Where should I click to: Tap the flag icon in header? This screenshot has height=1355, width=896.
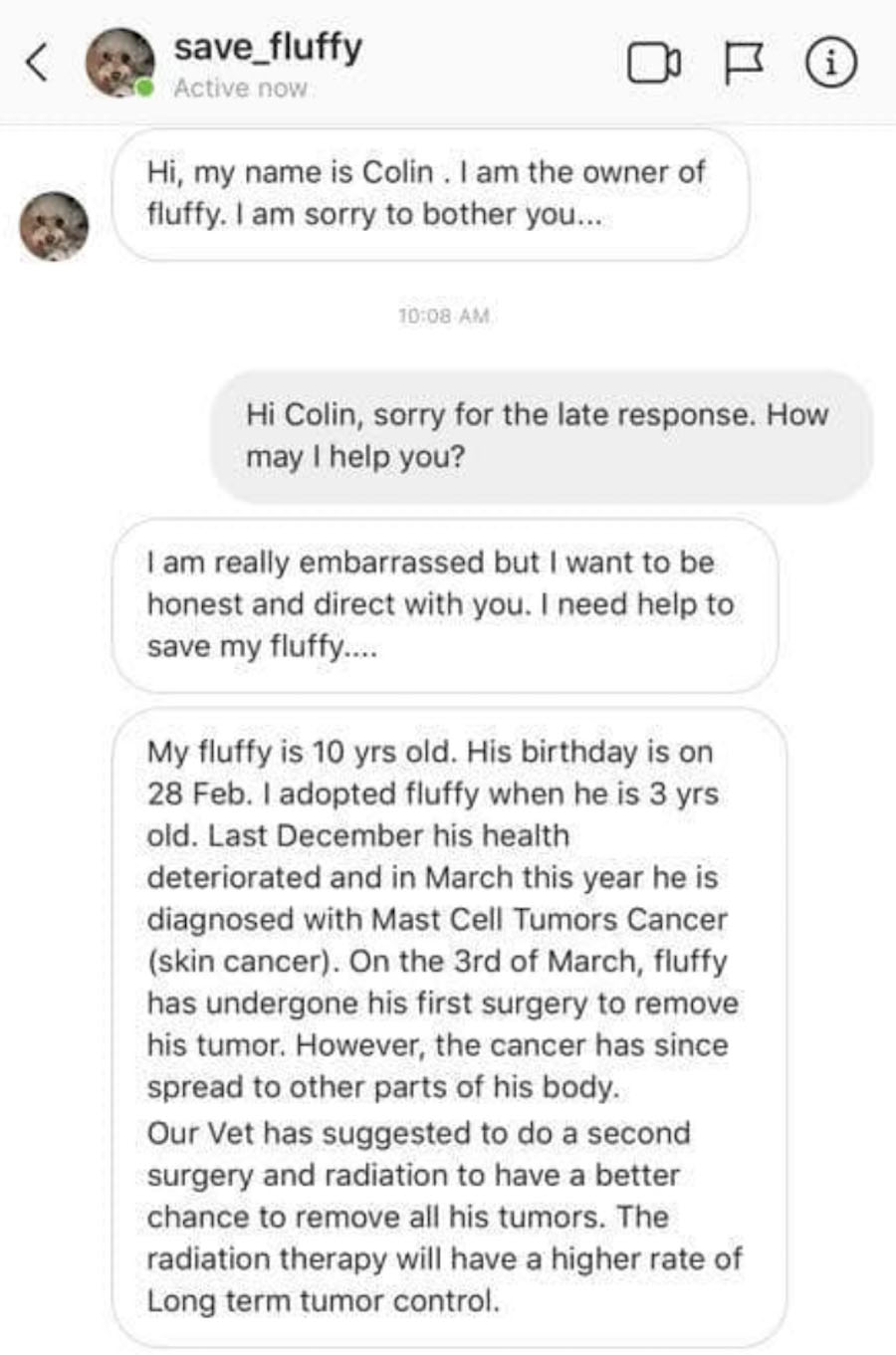coord(741,65)
